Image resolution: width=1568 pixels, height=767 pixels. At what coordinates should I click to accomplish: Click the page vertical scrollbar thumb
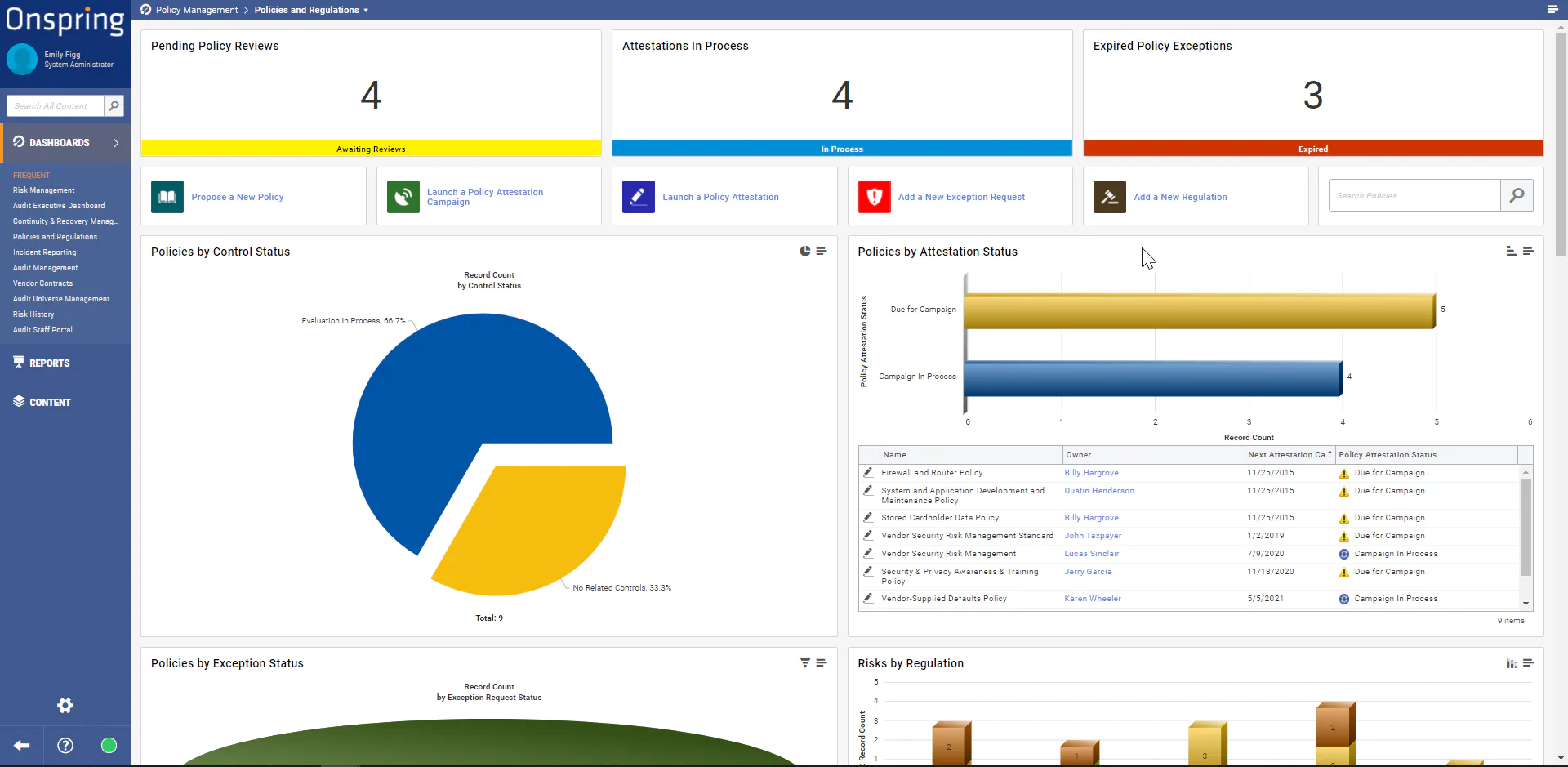1561,143
